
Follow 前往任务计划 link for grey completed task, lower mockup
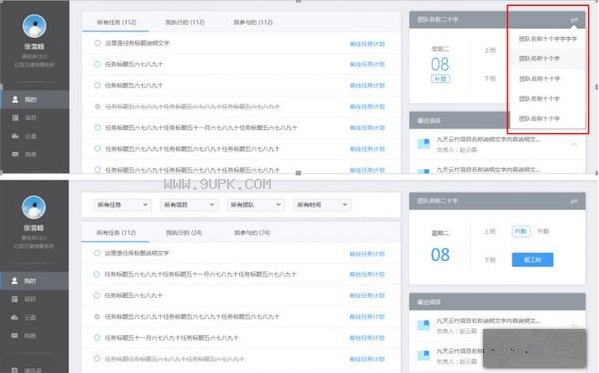pyautogui.click(x=367, y=316)
